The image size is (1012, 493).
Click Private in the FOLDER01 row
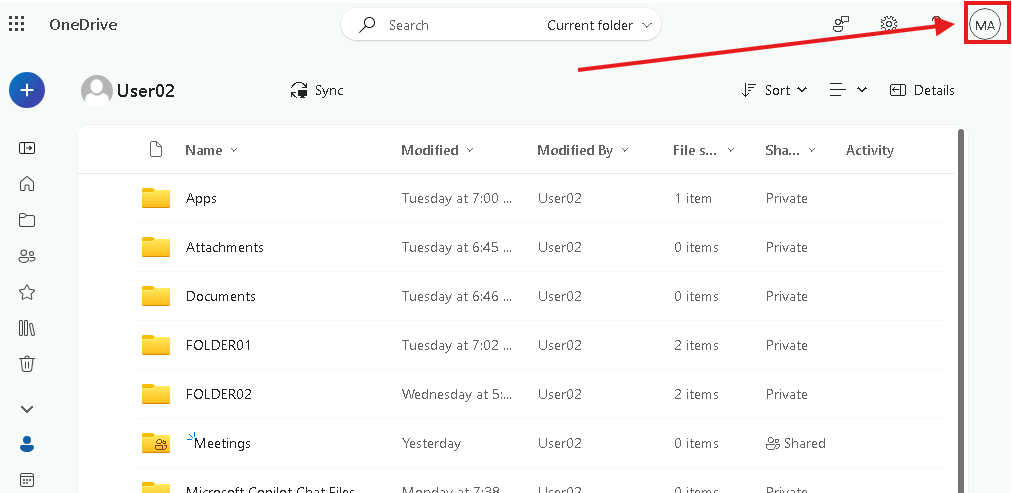click(787, 345)
